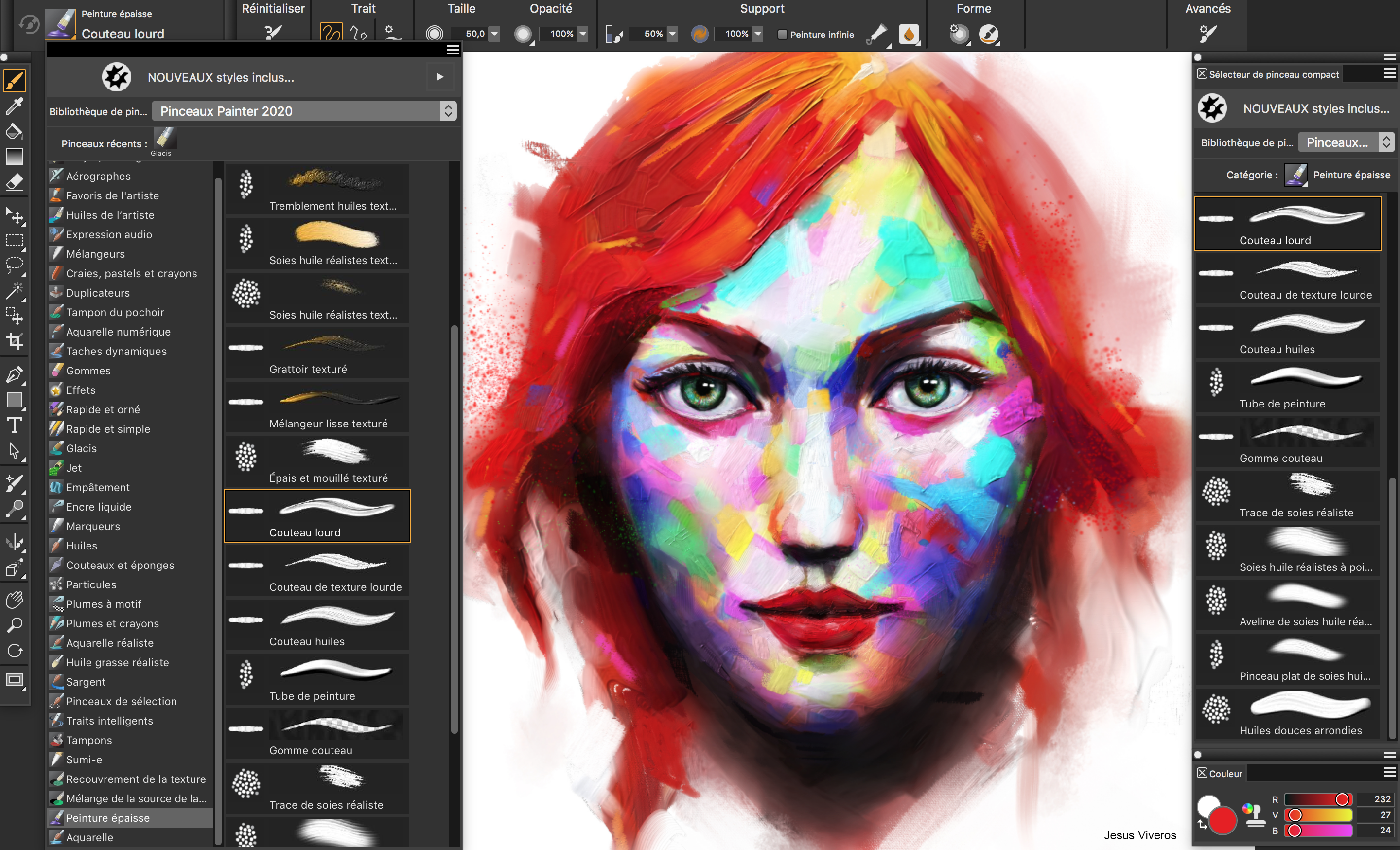This screenshot has width=1400, height=850.
Task: Select the Eraser tool in toolbox
Action: point(14,182)
